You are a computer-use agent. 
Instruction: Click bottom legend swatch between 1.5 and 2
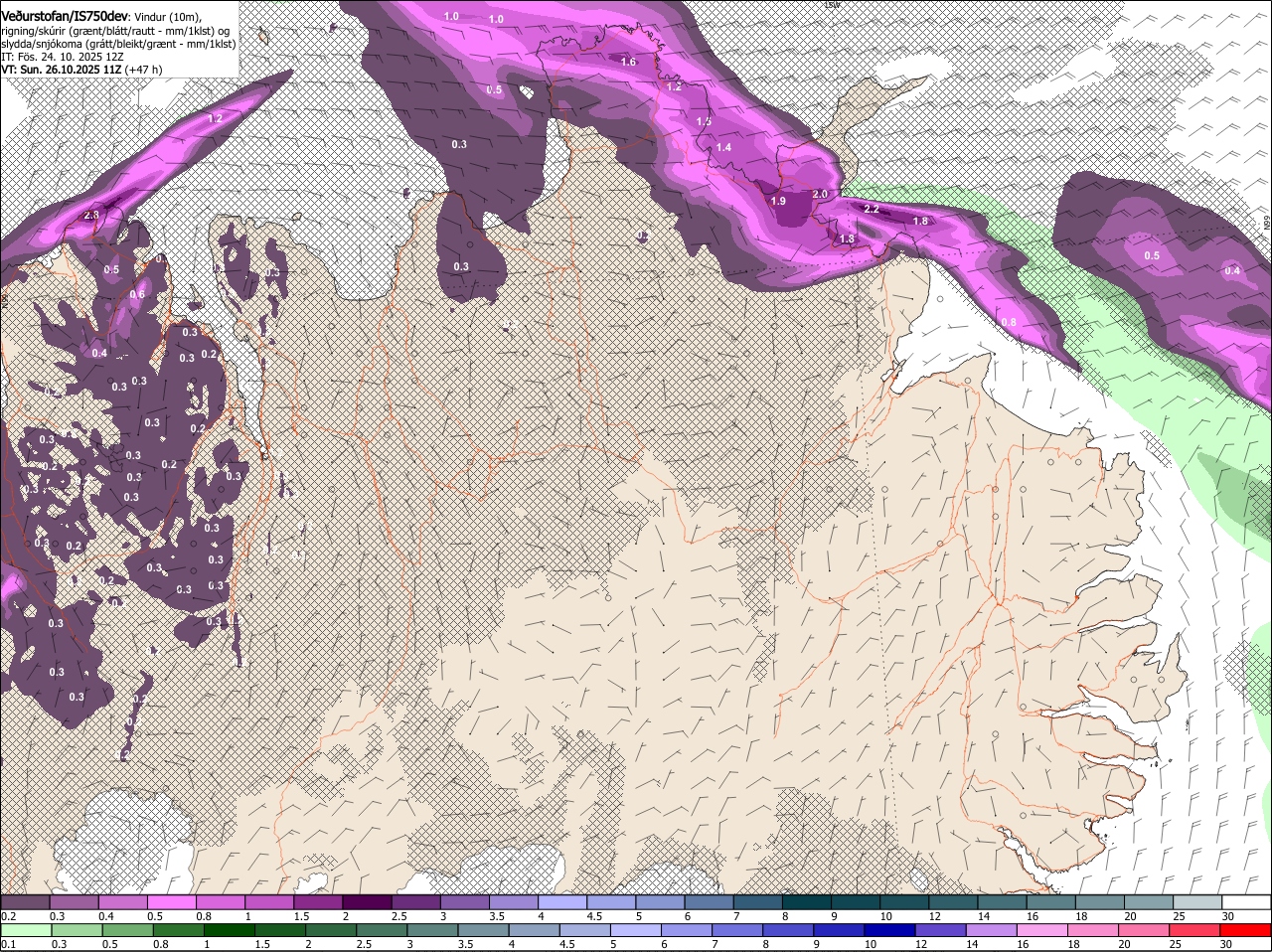pyautogui.click(x=279, y=931)
